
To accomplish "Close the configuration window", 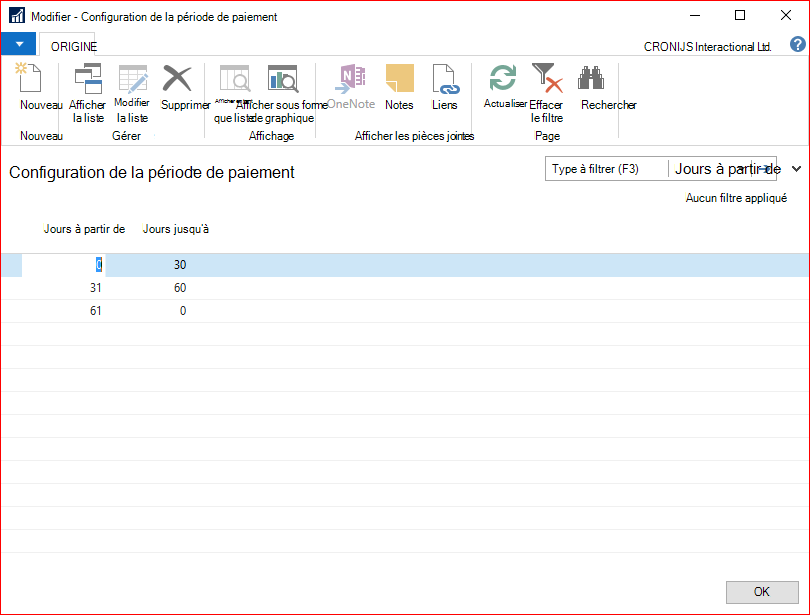I will [786, 15].
